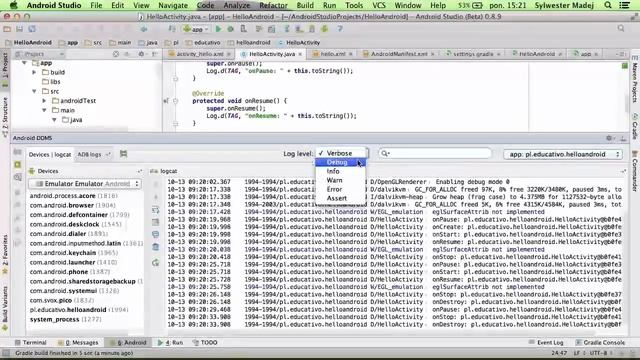Image resolution: width=640 pixels, height=360 pixels.
Task: Click the Attach debugger icon beside Debug
Action: coord(244,29)
